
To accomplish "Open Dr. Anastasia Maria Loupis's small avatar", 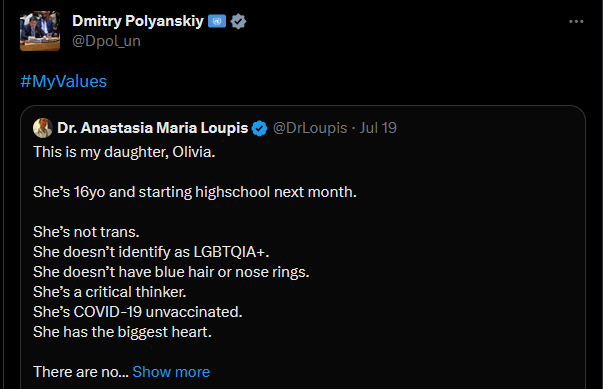I will tap(43, 128).
